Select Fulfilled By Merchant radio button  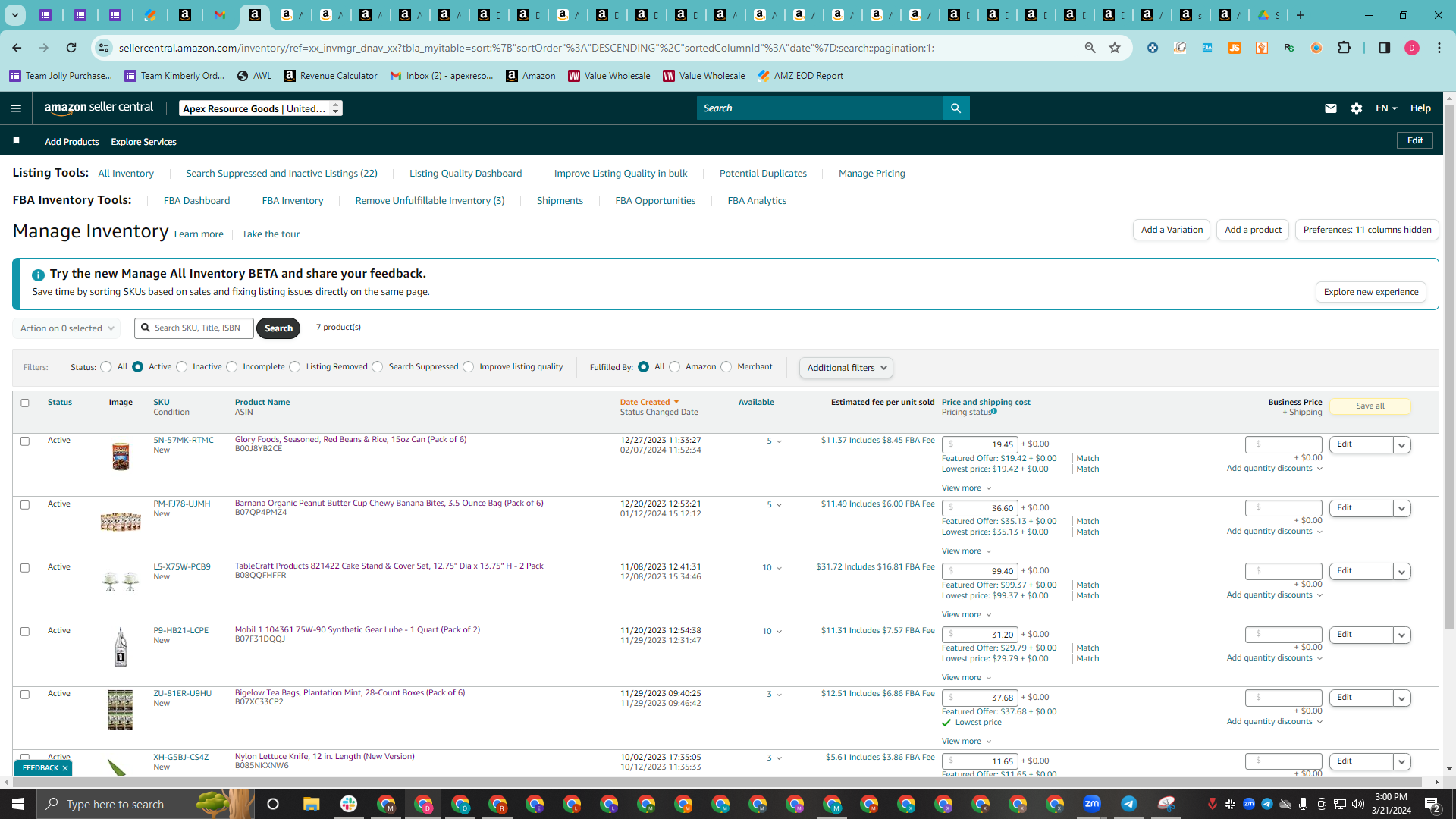click(726, 367)
